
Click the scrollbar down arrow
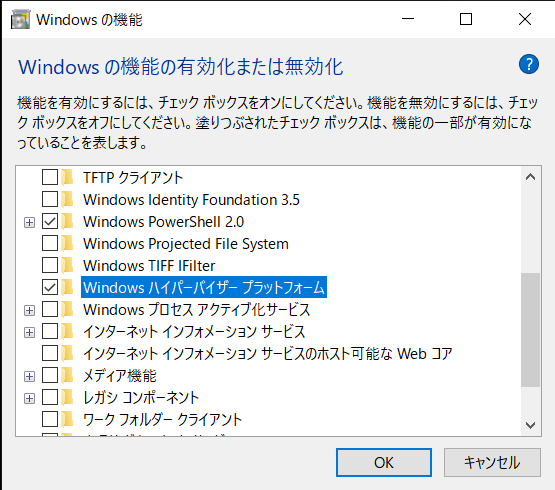530,425
